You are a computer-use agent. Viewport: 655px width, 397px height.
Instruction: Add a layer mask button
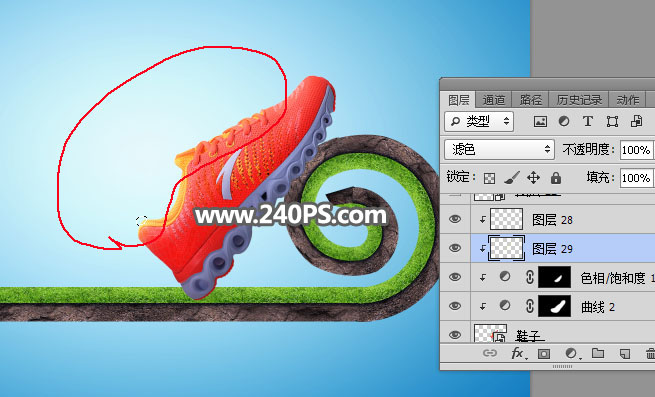[544, 354]
